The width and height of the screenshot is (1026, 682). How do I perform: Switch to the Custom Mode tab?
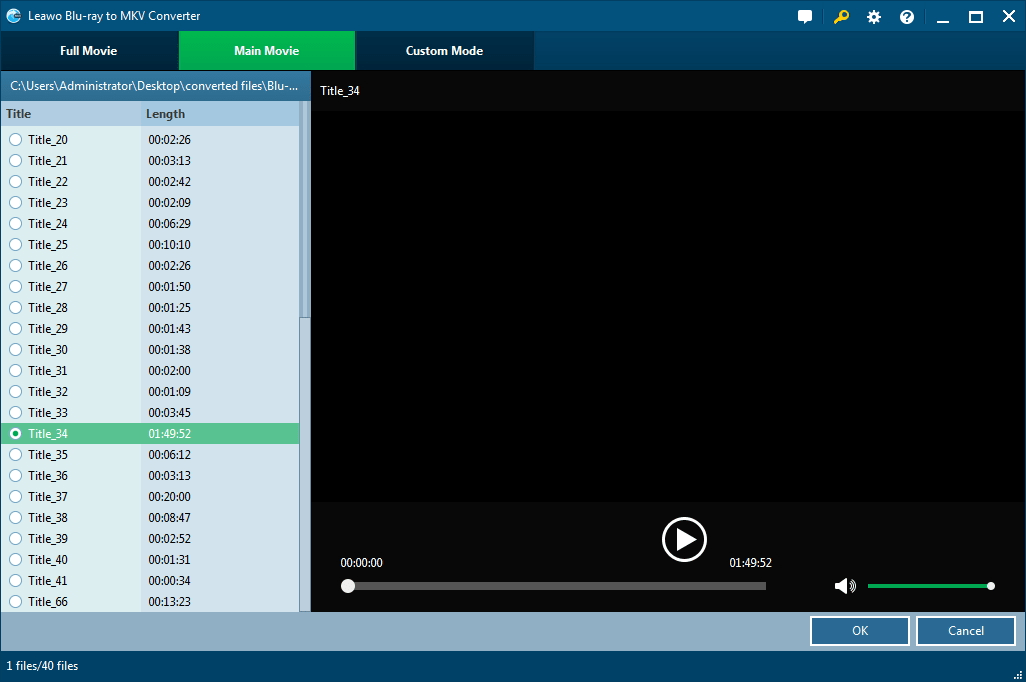coord(444,50)
